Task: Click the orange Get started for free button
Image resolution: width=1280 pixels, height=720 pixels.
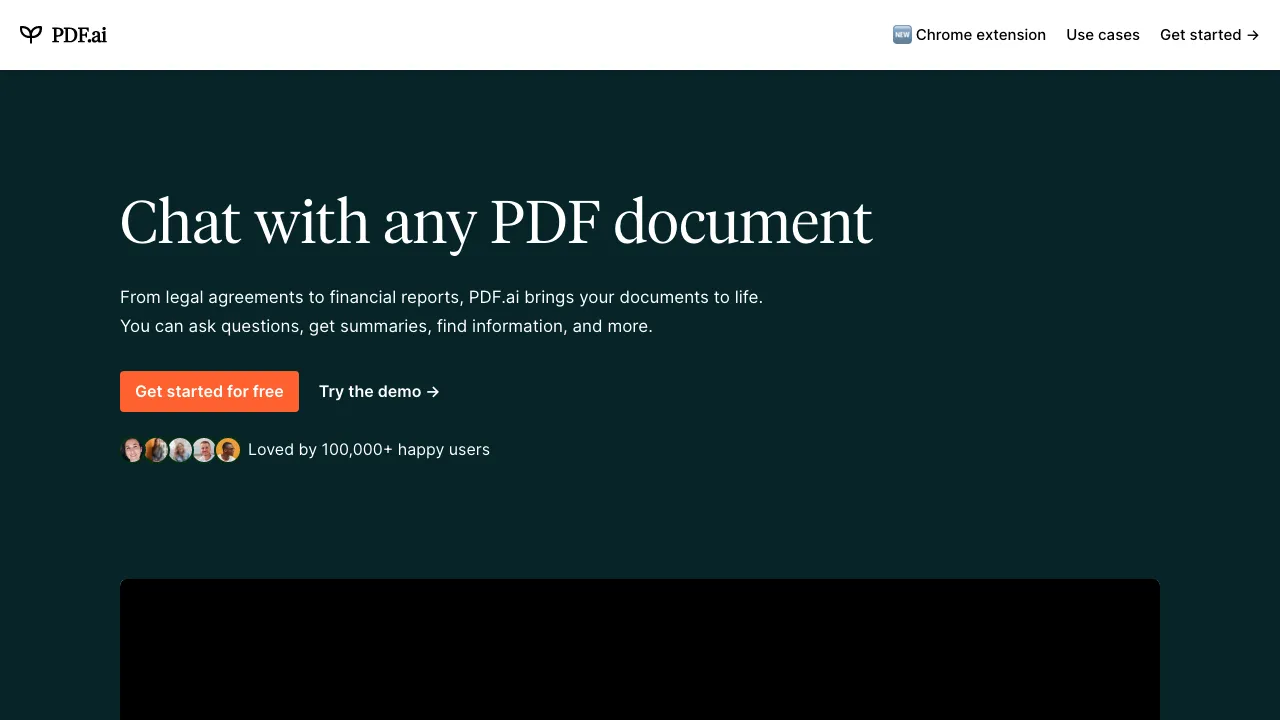Action: tap(209, 391)
